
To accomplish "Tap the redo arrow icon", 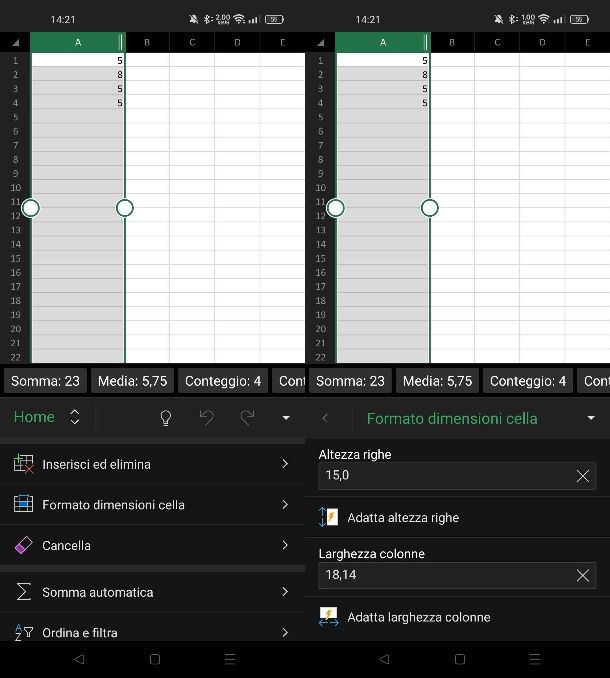I will 247,418.
